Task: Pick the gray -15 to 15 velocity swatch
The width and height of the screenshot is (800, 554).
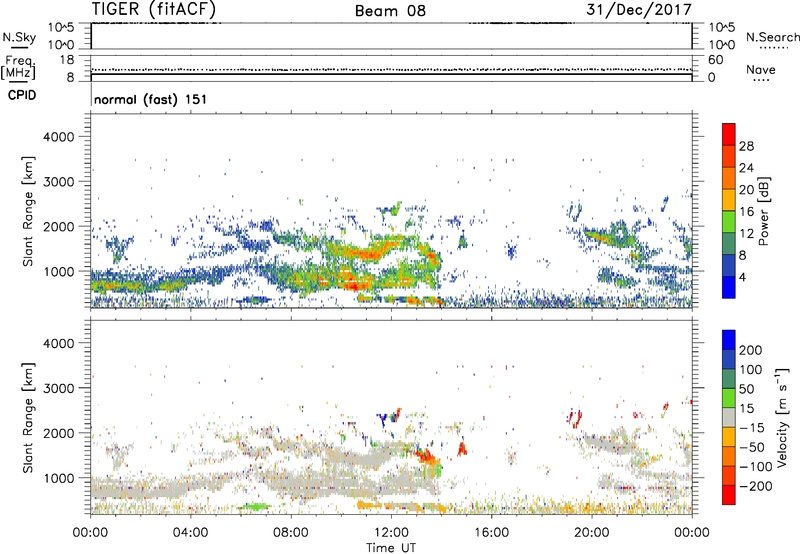Action: tap(729, 417)
